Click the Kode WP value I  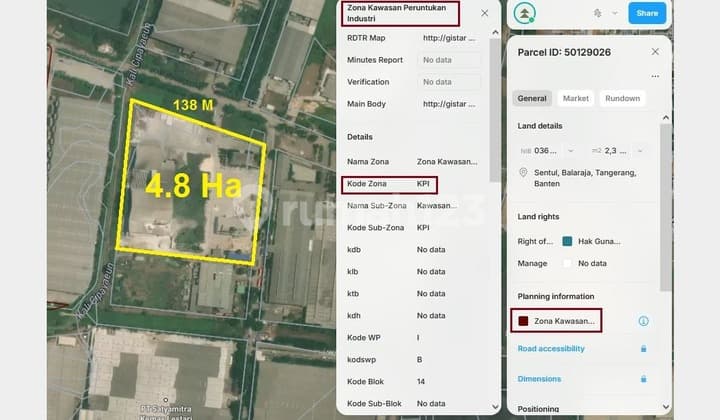click(x=418, y=337)
